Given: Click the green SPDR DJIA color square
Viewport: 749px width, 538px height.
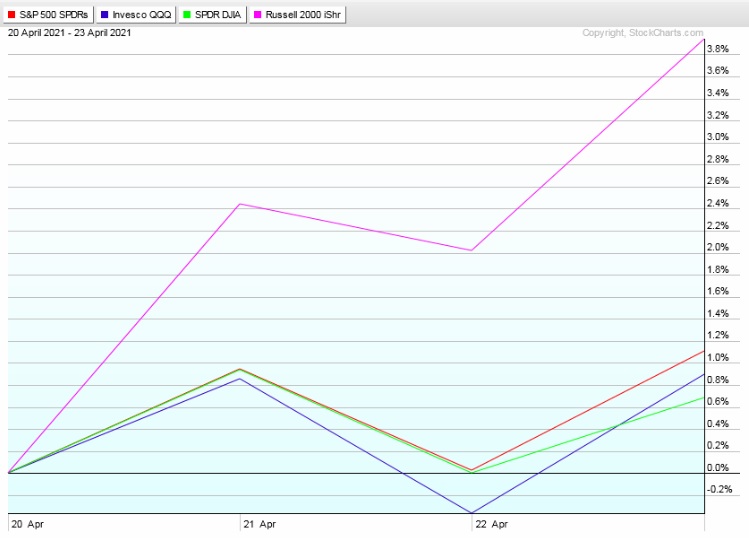Looking at the screenshot, I should 187,15.
